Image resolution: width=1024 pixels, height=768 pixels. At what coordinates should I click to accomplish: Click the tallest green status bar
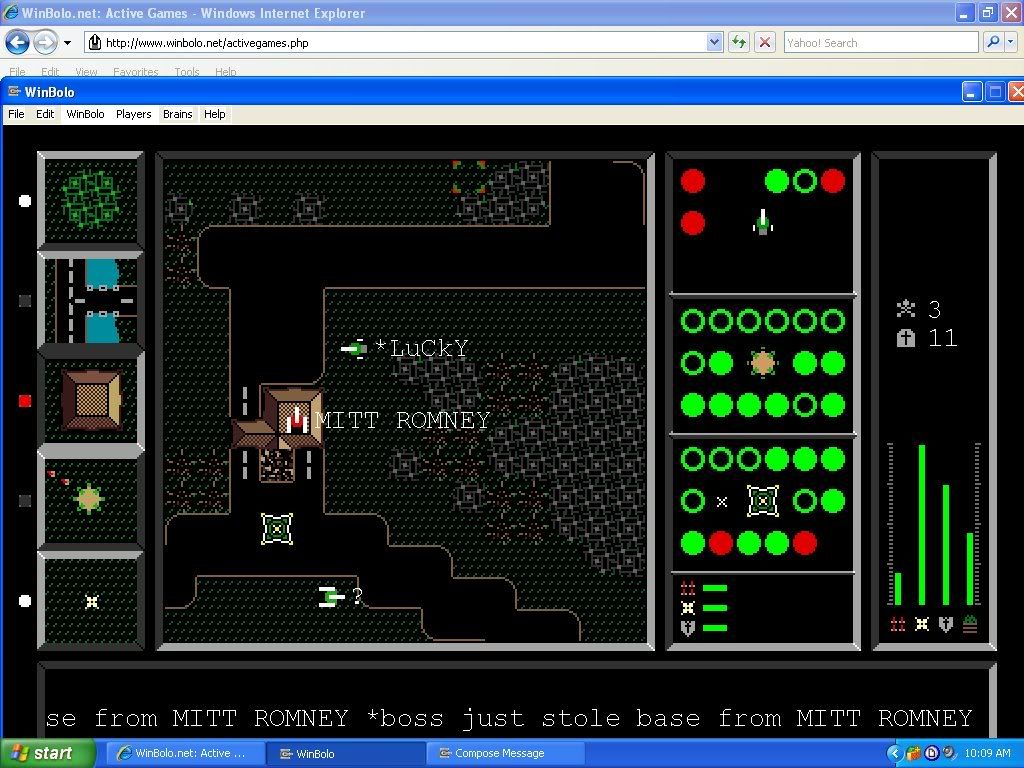tap(921, 525)
